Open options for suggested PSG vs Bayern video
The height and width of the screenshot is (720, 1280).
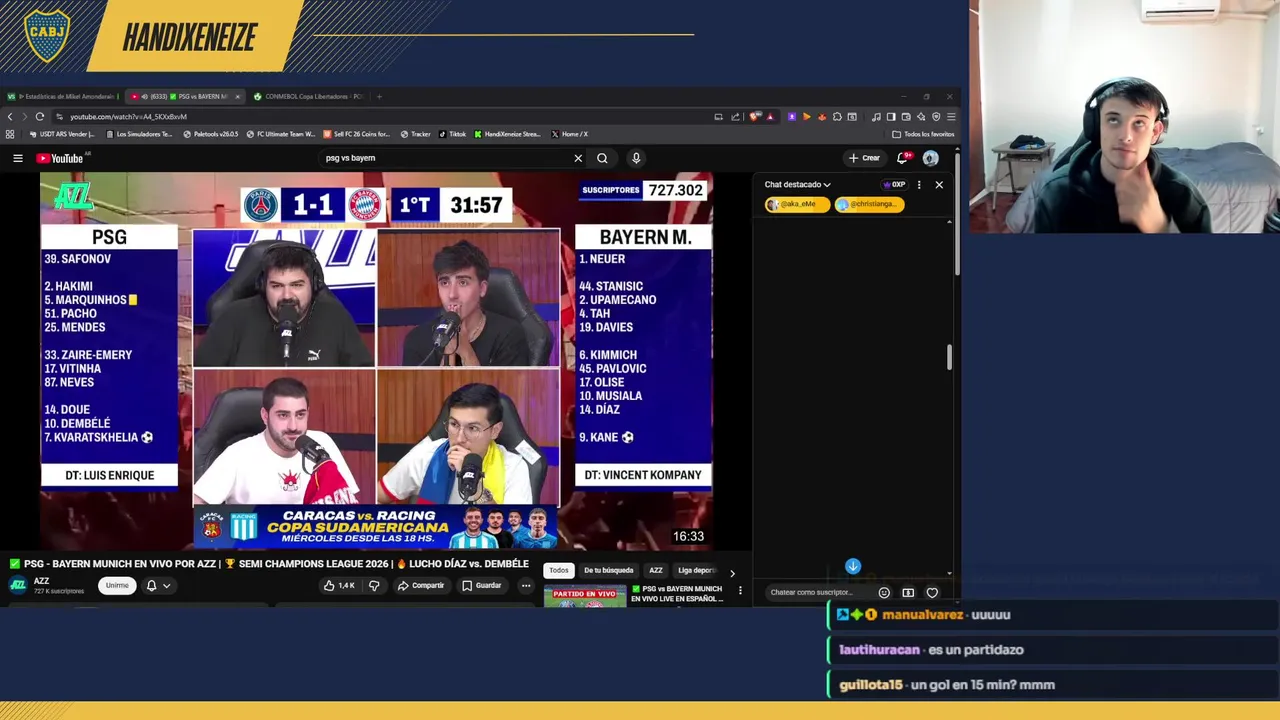pyautogui.click(x=740, y=591)
